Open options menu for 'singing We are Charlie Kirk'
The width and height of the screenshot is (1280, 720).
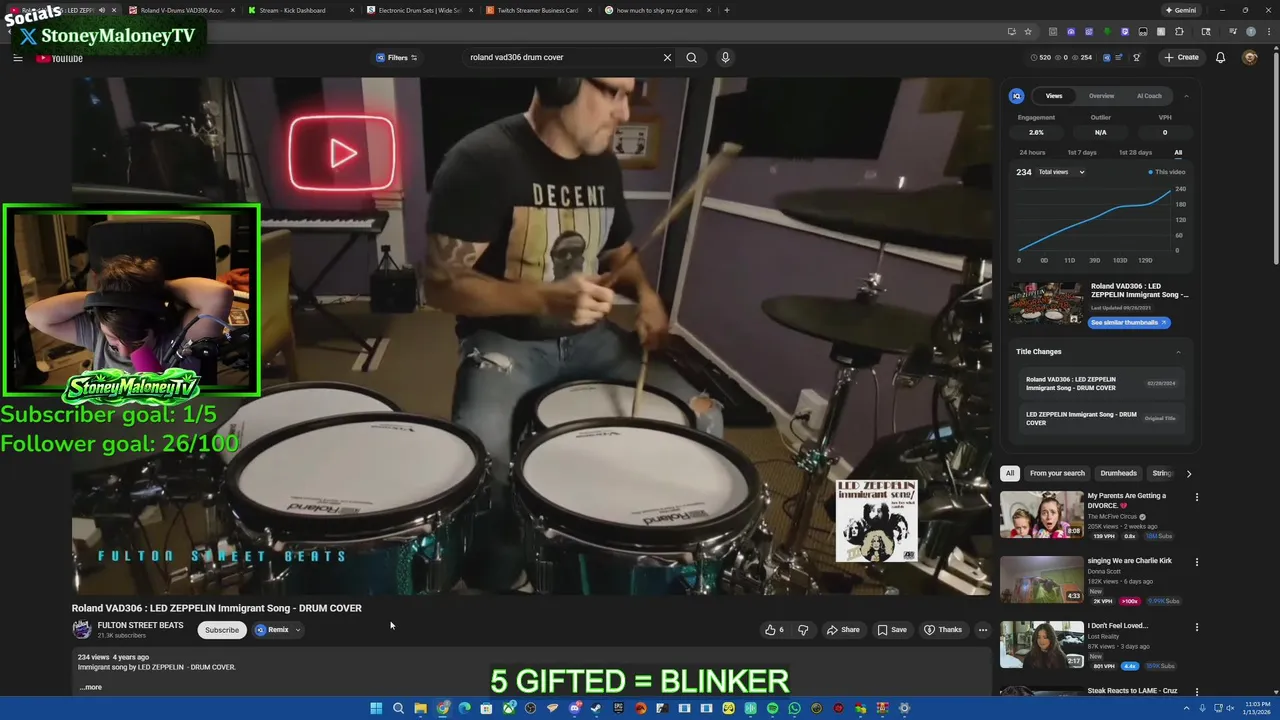click(1196, 562)
